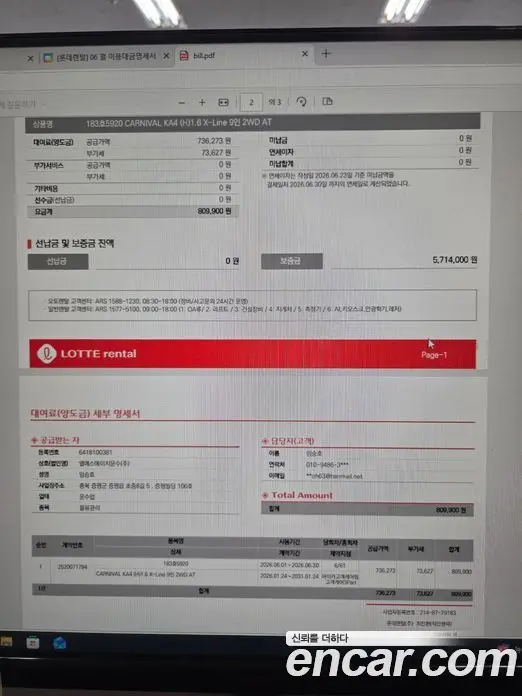Click the 요금계 total 809,900 원

tap(214, 211)
